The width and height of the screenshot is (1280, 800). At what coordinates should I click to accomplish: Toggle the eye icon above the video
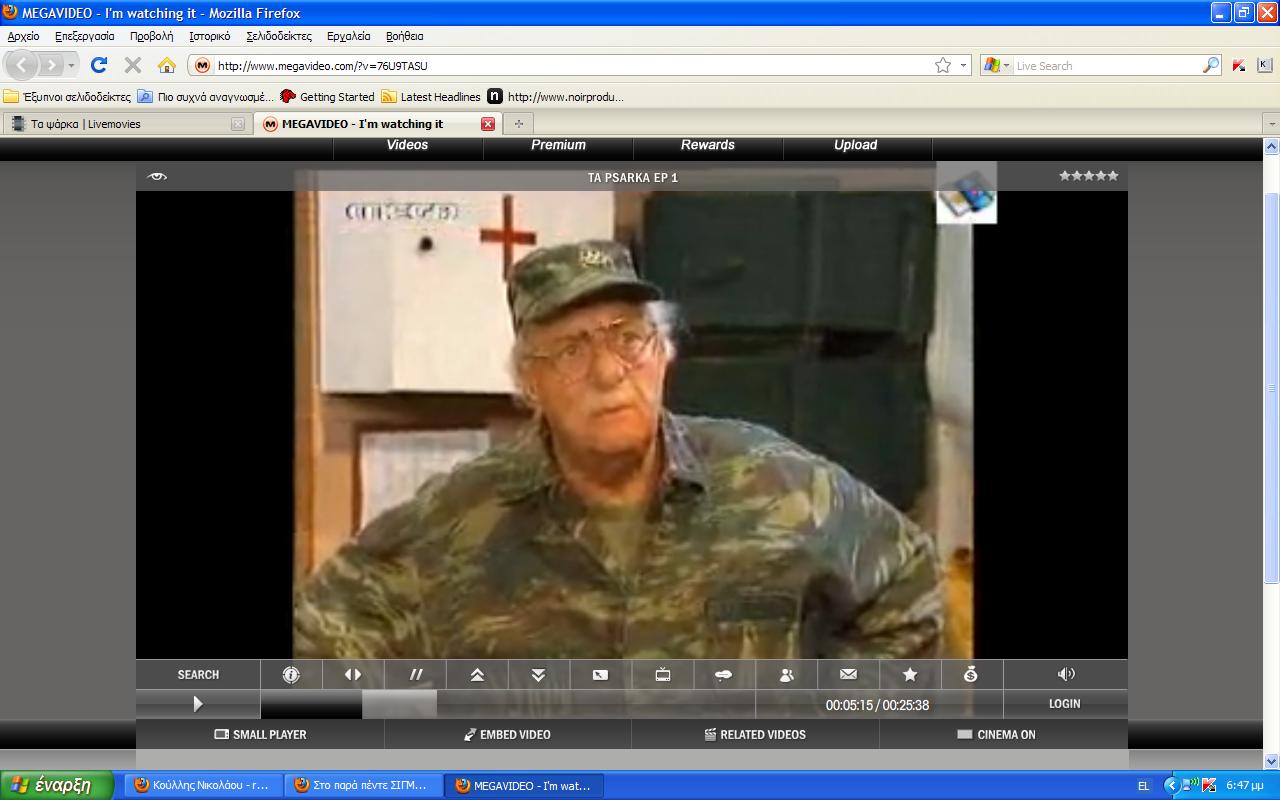(x=157, y=177)
